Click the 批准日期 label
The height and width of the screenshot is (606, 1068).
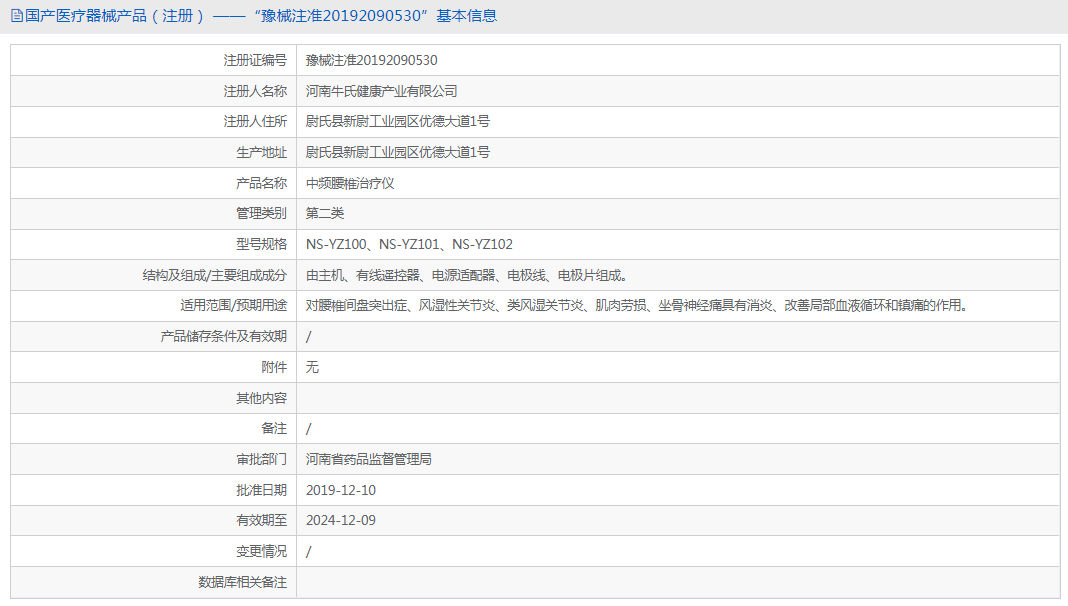[x=262, y=490]
